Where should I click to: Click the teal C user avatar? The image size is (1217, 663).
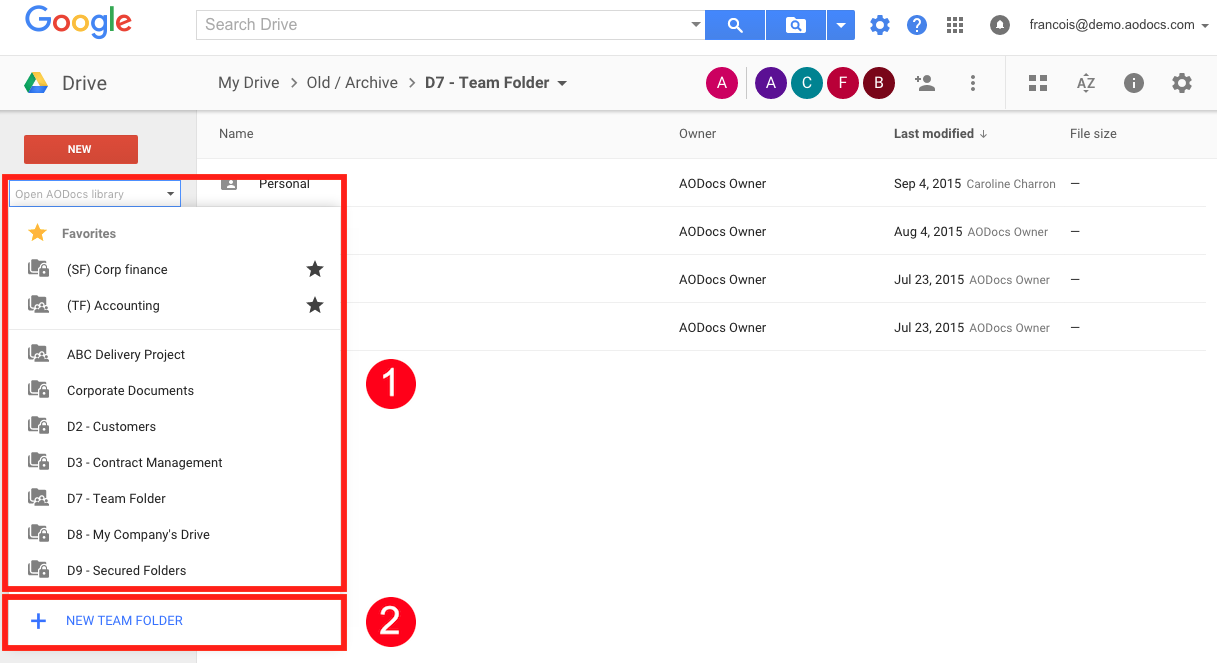coord(807,83)
